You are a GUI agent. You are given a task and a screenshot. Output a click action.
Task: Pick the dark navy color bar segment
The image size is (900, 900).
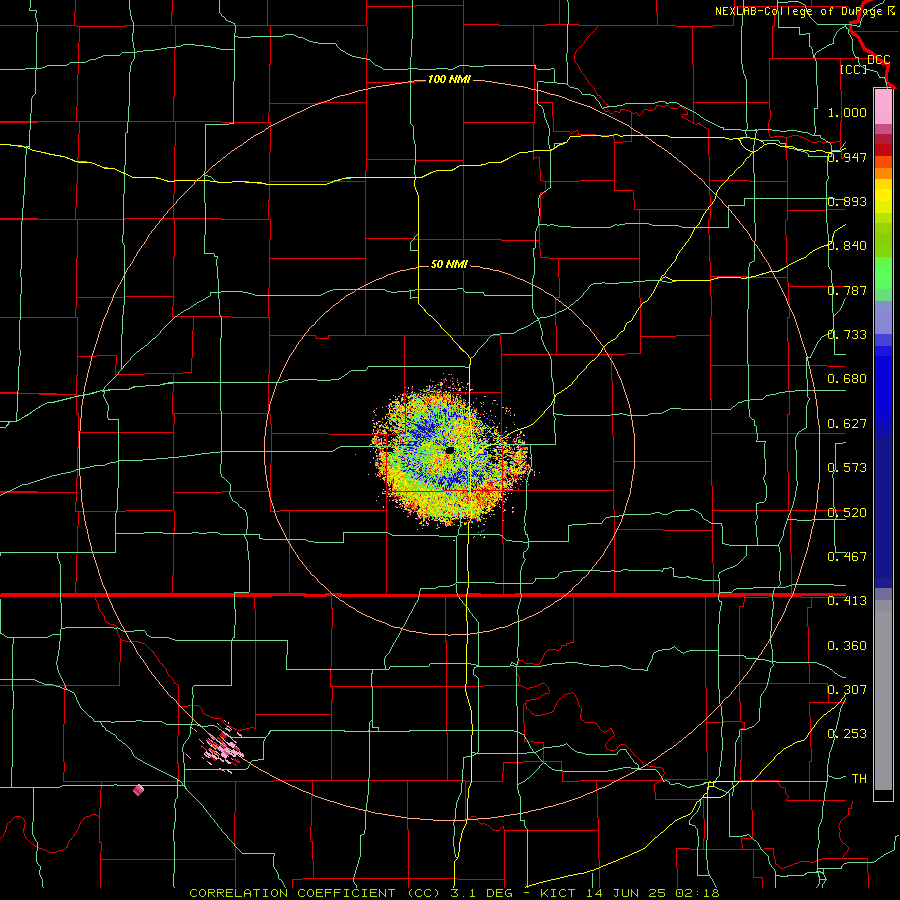883,505
